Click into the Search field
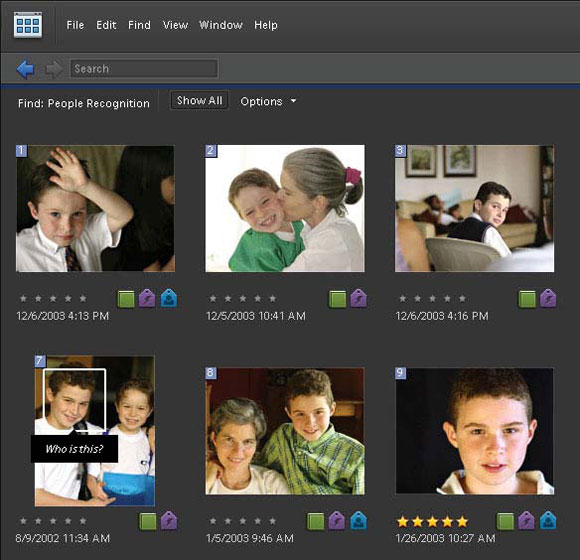Image resolution: width=580 pixels, height=560 pixels. coord(144,69)
